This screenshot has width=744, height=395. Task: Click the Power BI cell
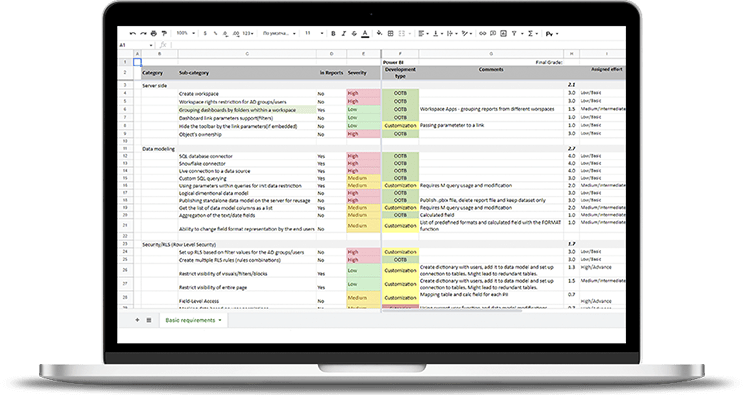pyautogui.click(x=400, y=62)
